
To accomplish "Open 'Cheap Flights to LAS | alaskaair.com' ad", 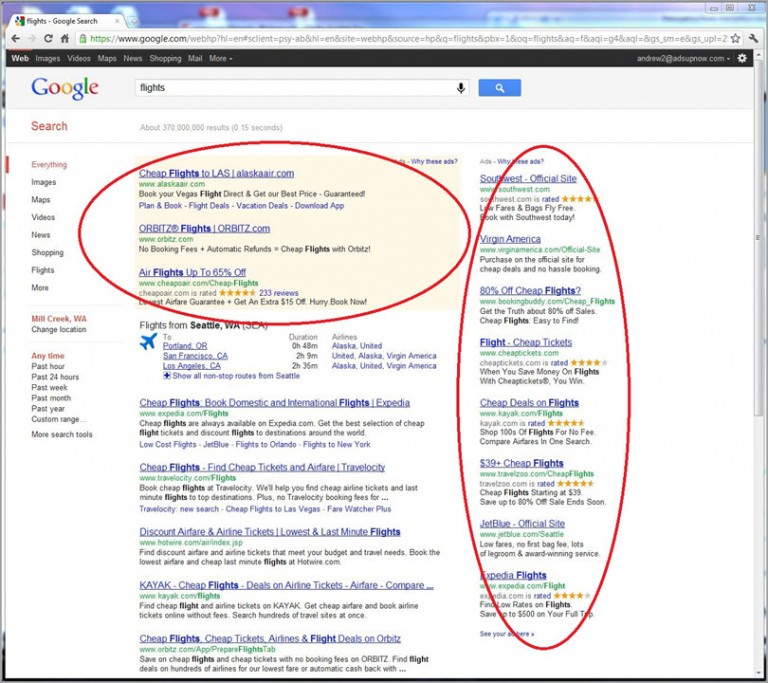I will (216, 174).
